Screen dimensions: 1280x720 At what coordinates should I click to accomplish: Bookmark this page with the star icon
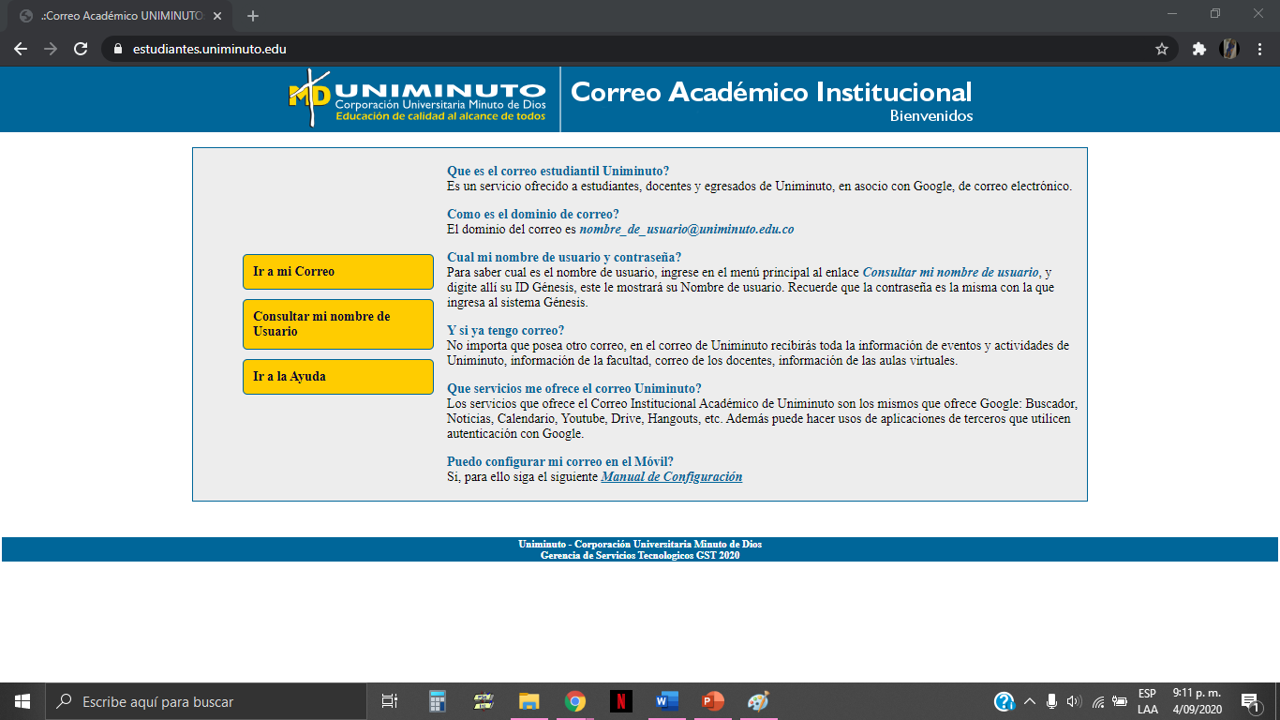pos(1162,49)
